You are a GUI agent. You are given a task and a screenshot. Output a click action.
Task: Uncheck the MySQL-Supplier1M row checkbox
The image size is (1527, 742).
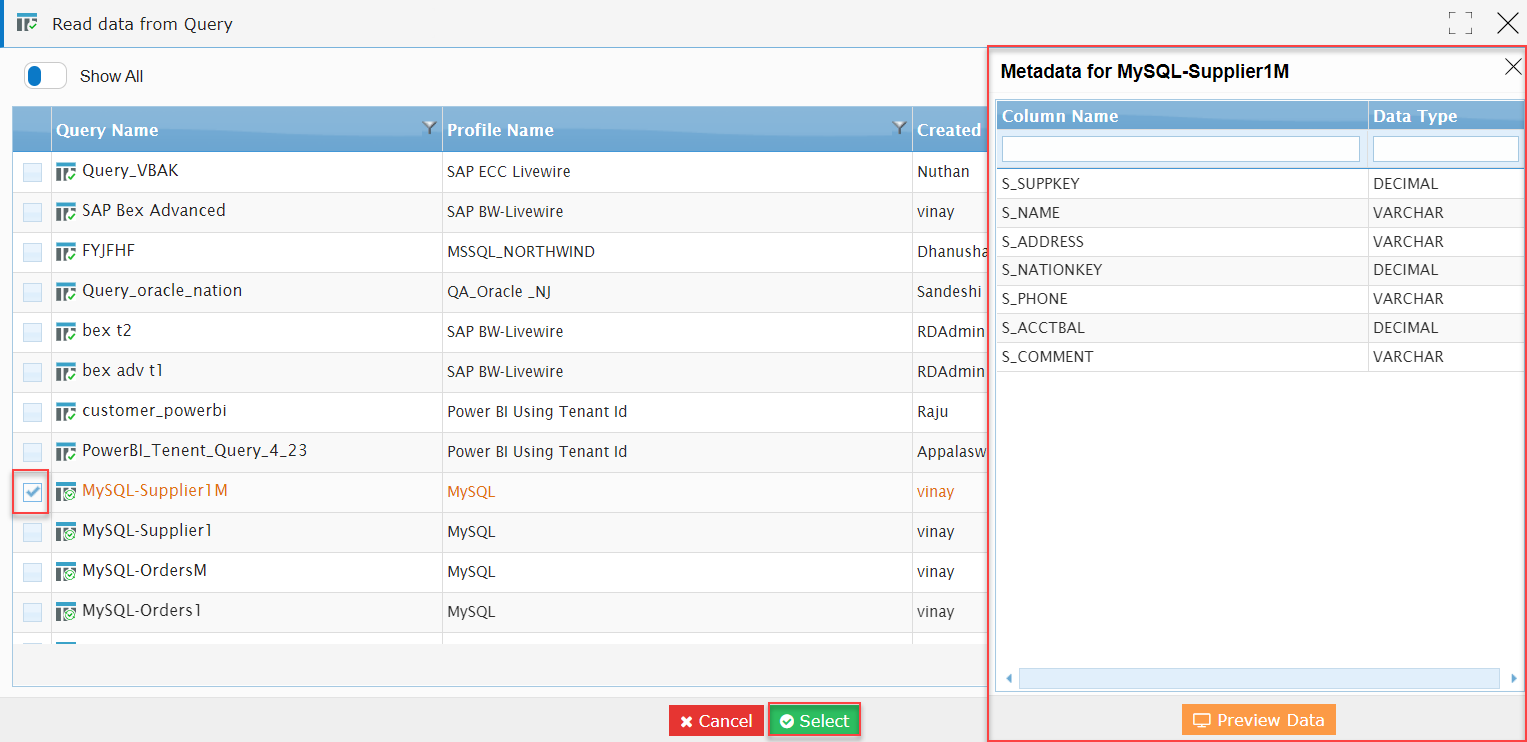(32, 492)
